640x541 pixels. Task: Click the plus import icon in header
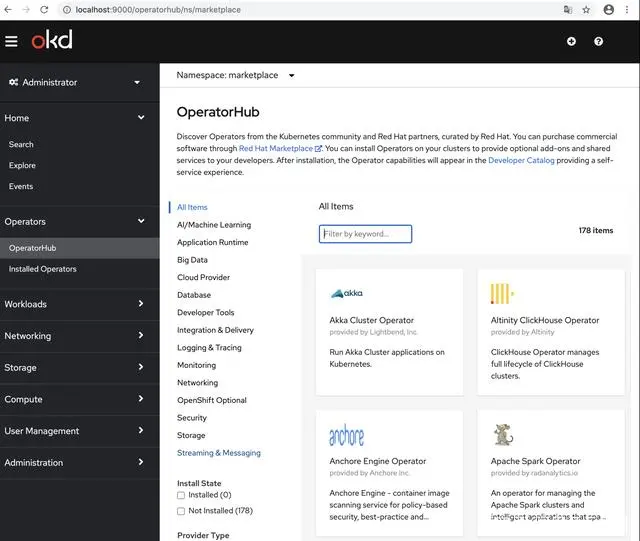tap(571, 41)
